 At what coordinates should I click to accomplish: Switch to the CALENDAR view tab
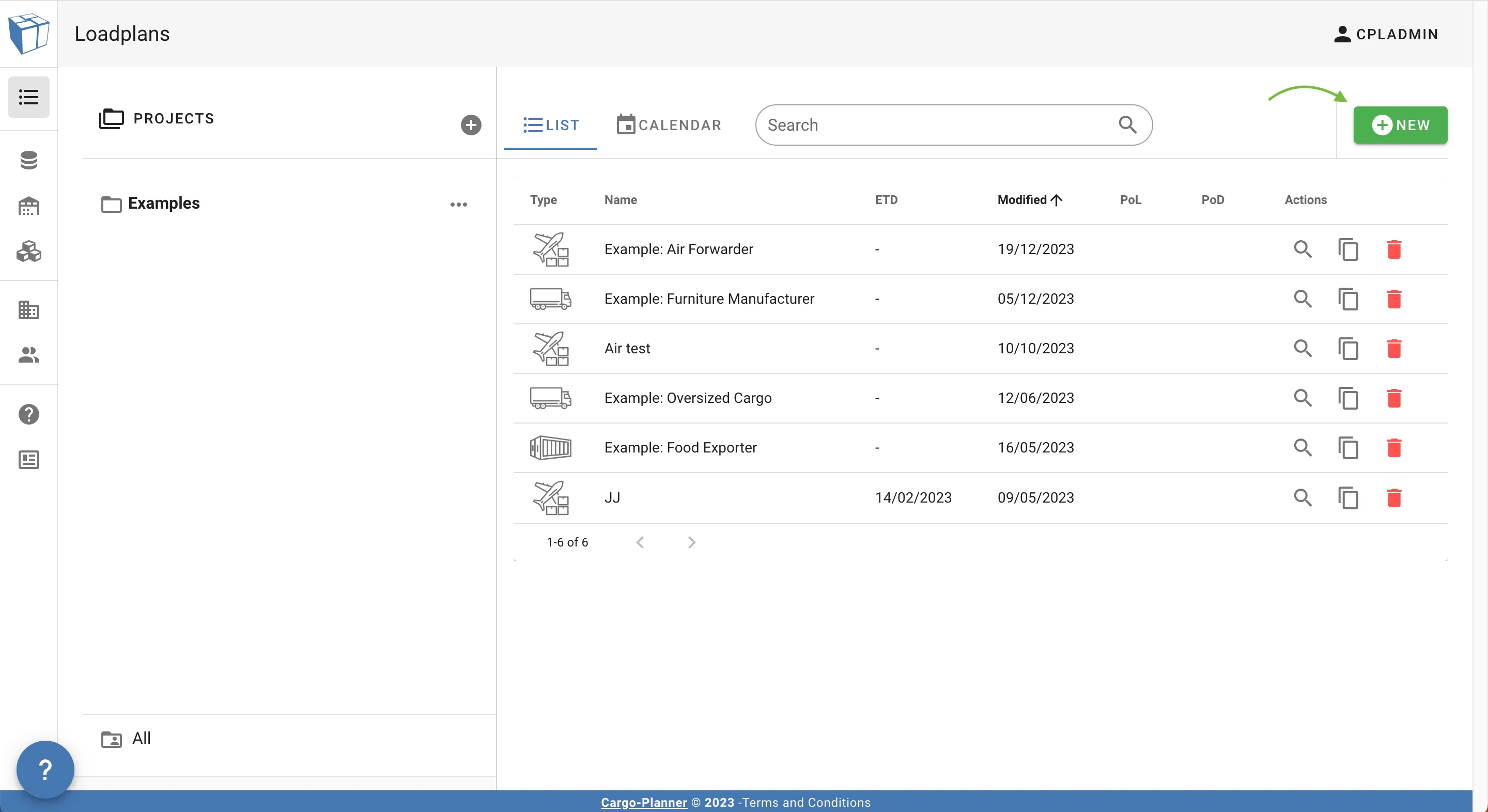click(x=668, y=124)
